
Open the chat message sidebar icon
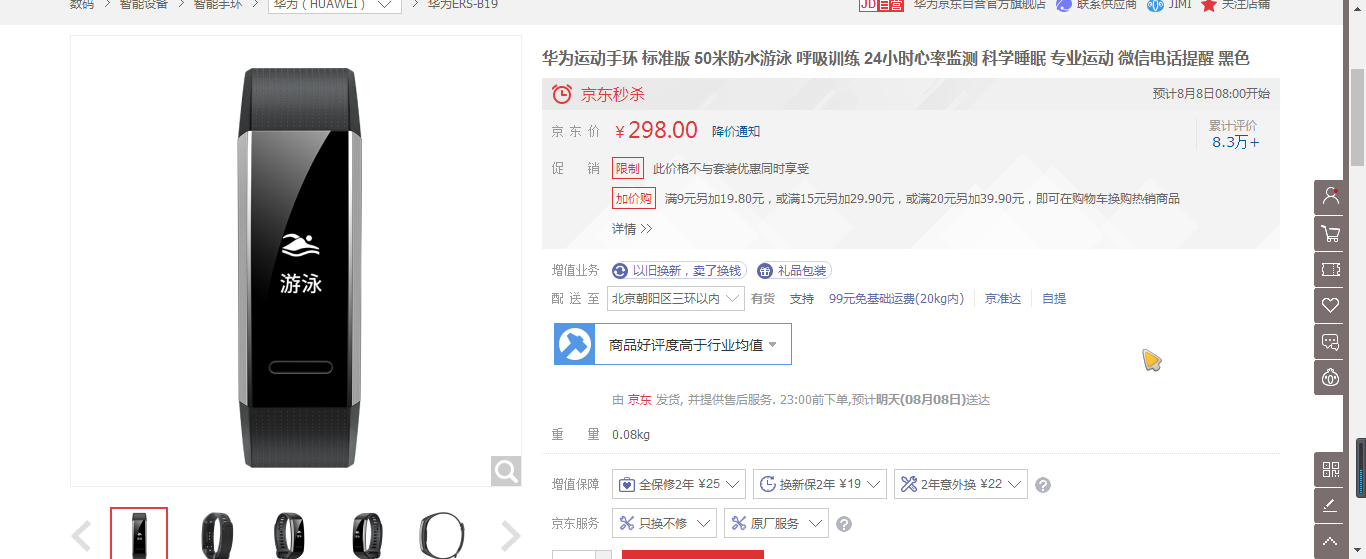point(1330,341)
